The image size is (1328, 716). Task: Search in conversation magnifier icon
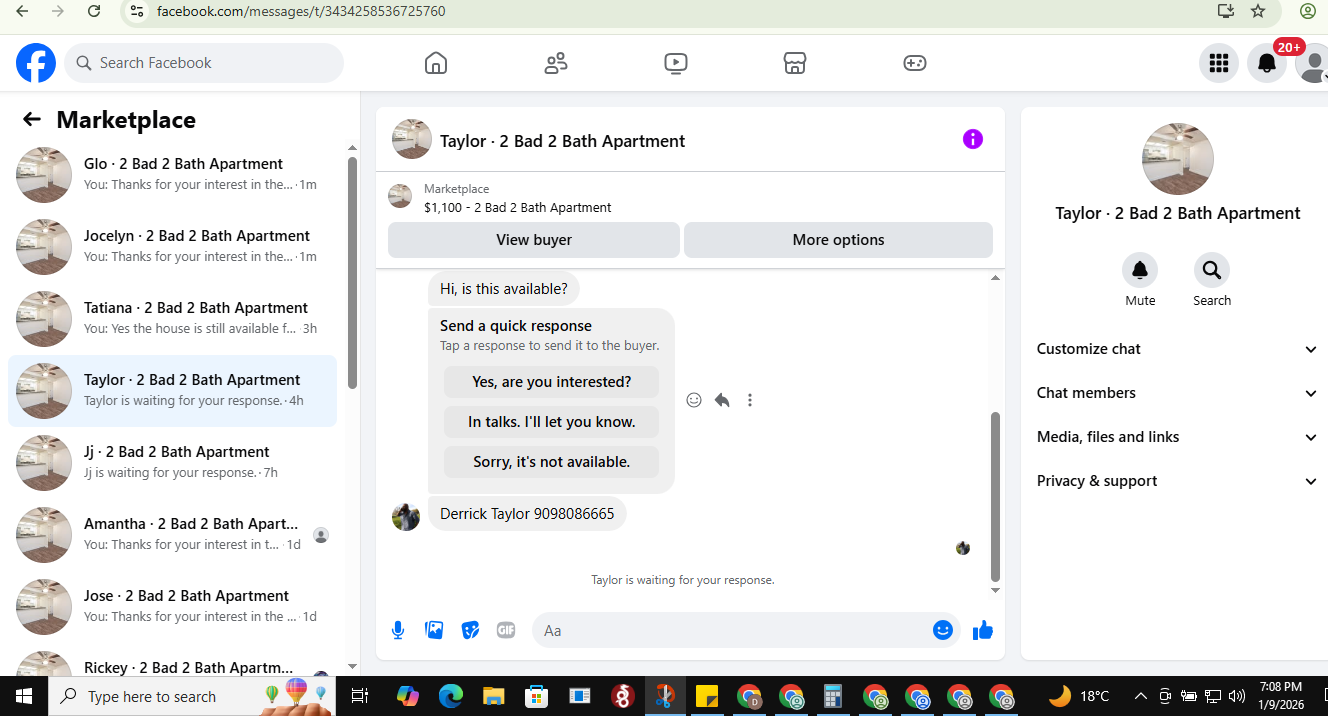pyautogui.click(x=1212, y=270)
